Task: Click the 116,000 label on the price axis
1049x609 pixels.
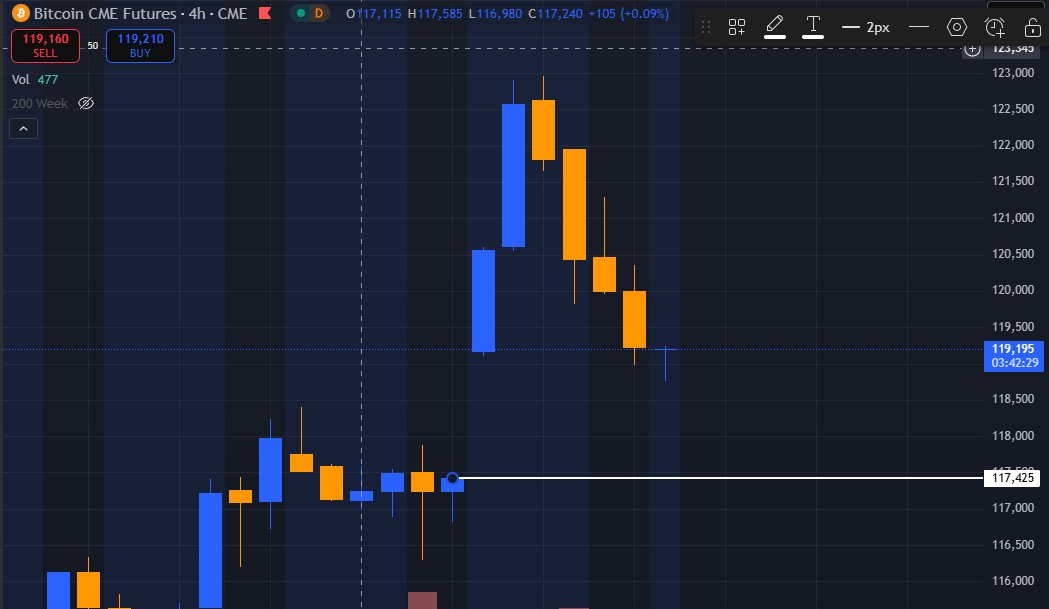Action: (x=1013, y=581)
